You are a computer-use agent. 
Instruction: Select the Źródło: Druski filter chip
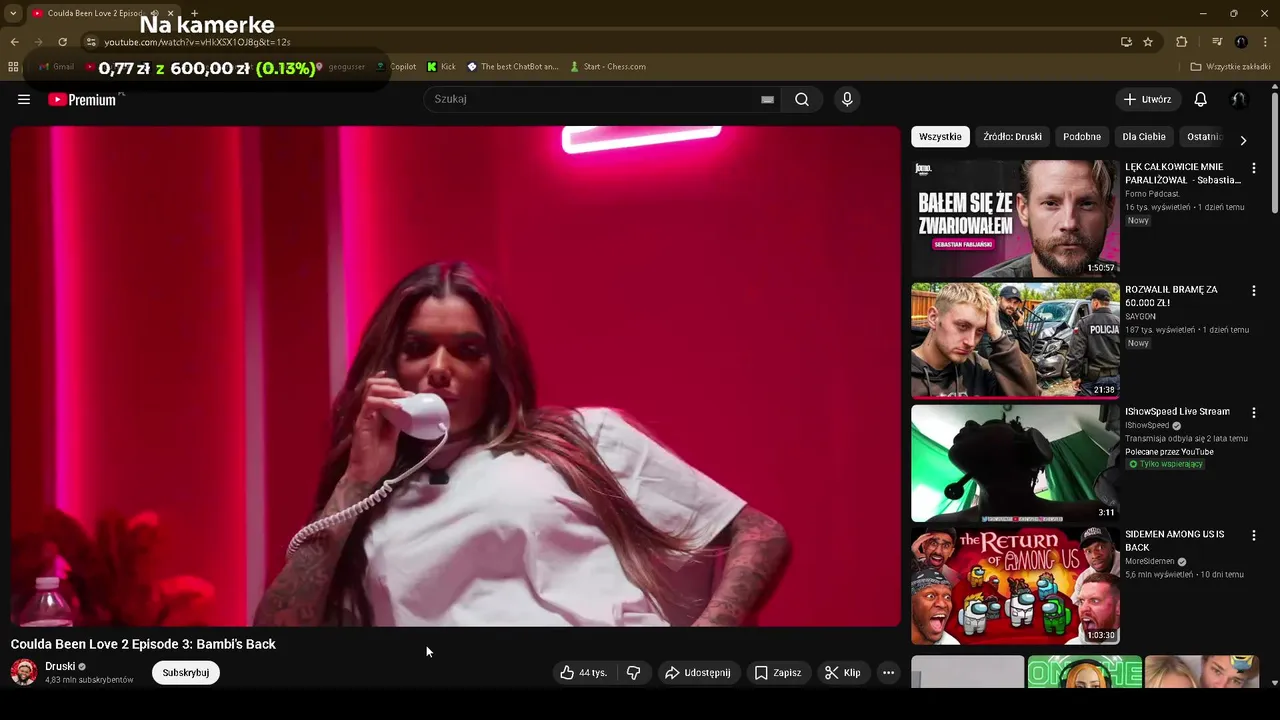coord(1012,137)
